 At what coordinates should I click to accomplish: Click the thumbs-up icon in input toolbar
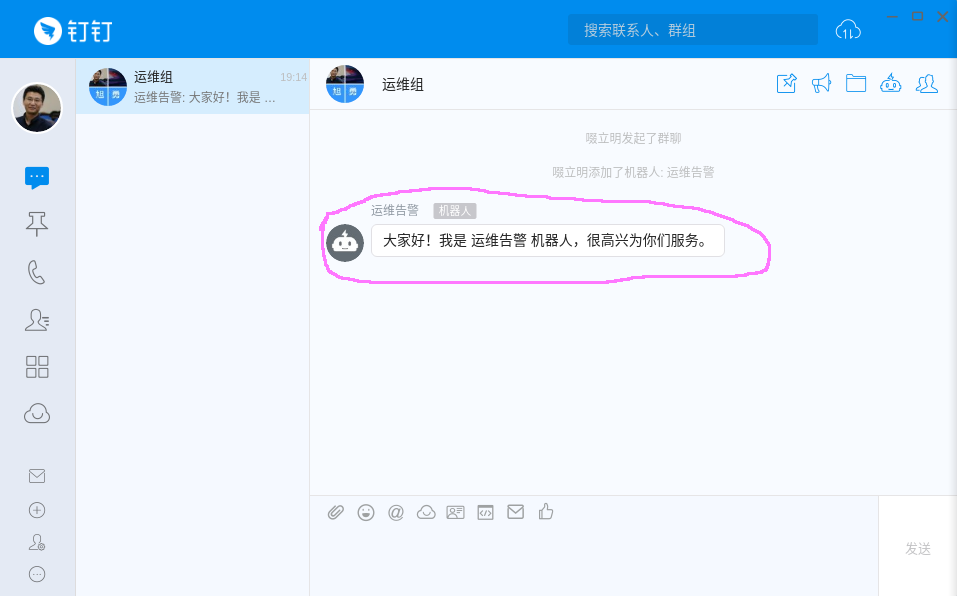[545, 512]
